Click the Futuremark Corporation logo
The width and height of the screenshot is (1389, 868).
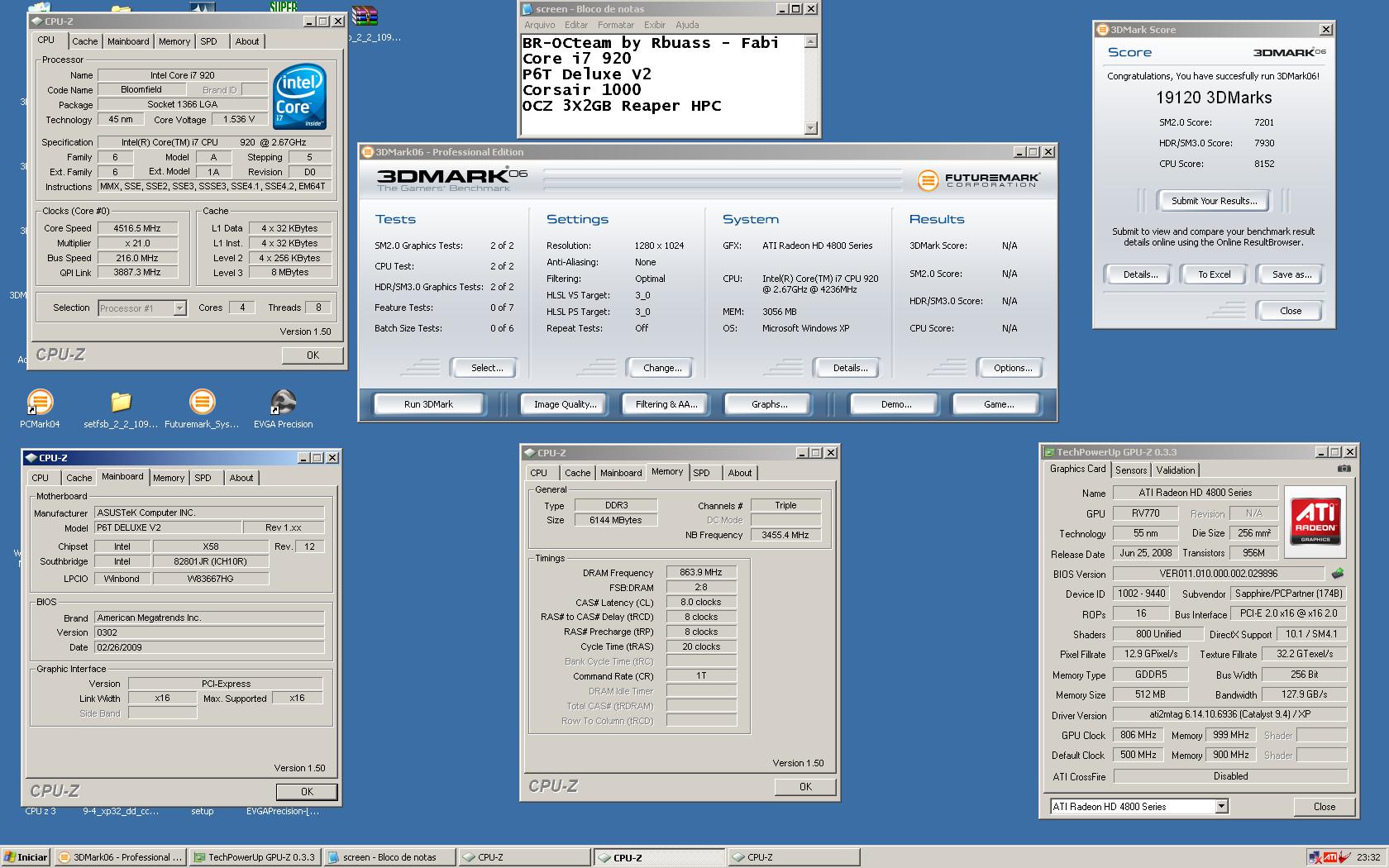979,179
